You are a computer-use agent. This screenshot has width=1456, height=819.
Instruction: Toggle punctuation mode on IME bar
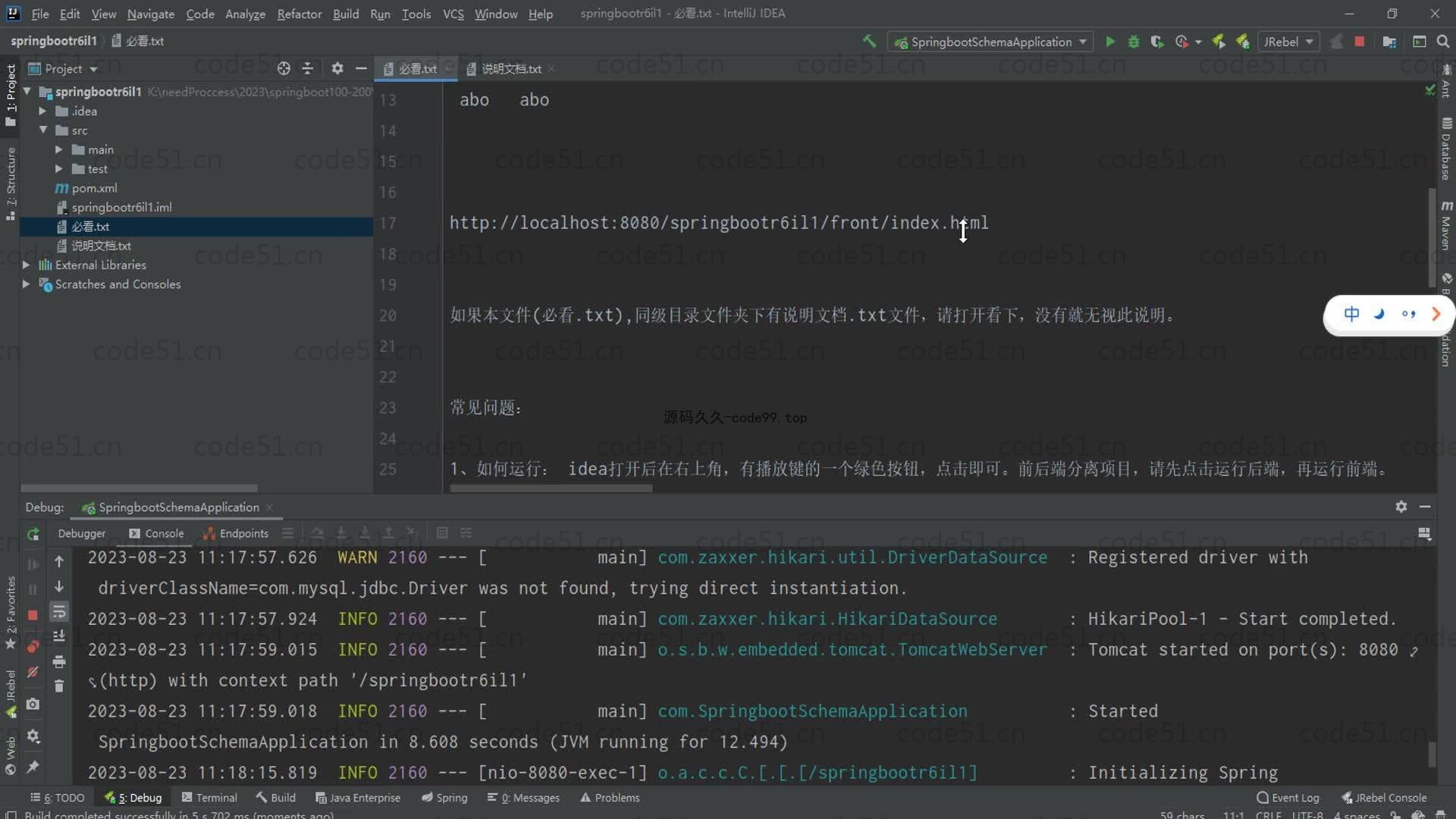1408,314
